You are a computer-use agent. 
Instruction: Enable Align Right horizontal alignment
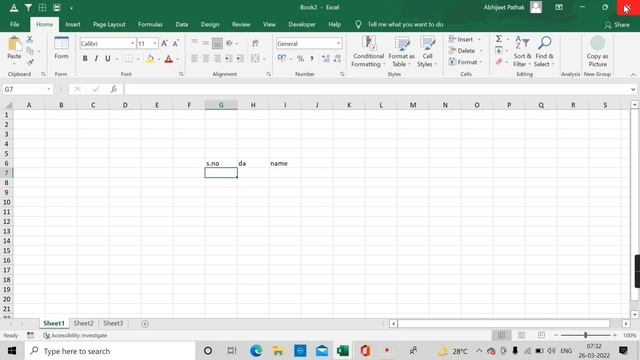click(217, 59)
